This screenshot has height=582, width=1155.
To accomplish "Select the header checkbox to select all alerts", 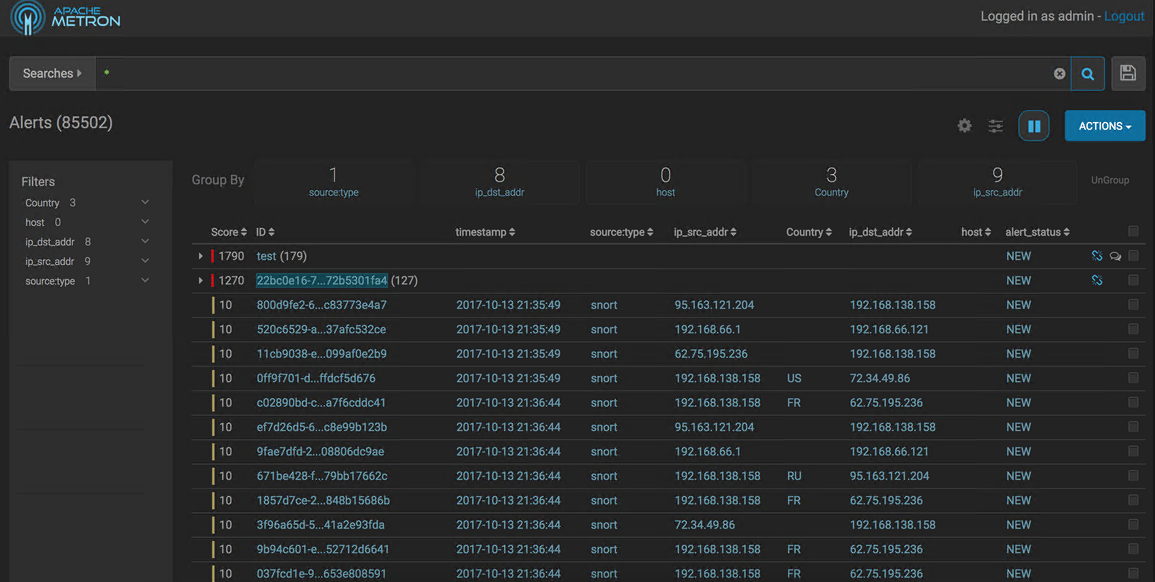I will click(x=1133, y=231).
